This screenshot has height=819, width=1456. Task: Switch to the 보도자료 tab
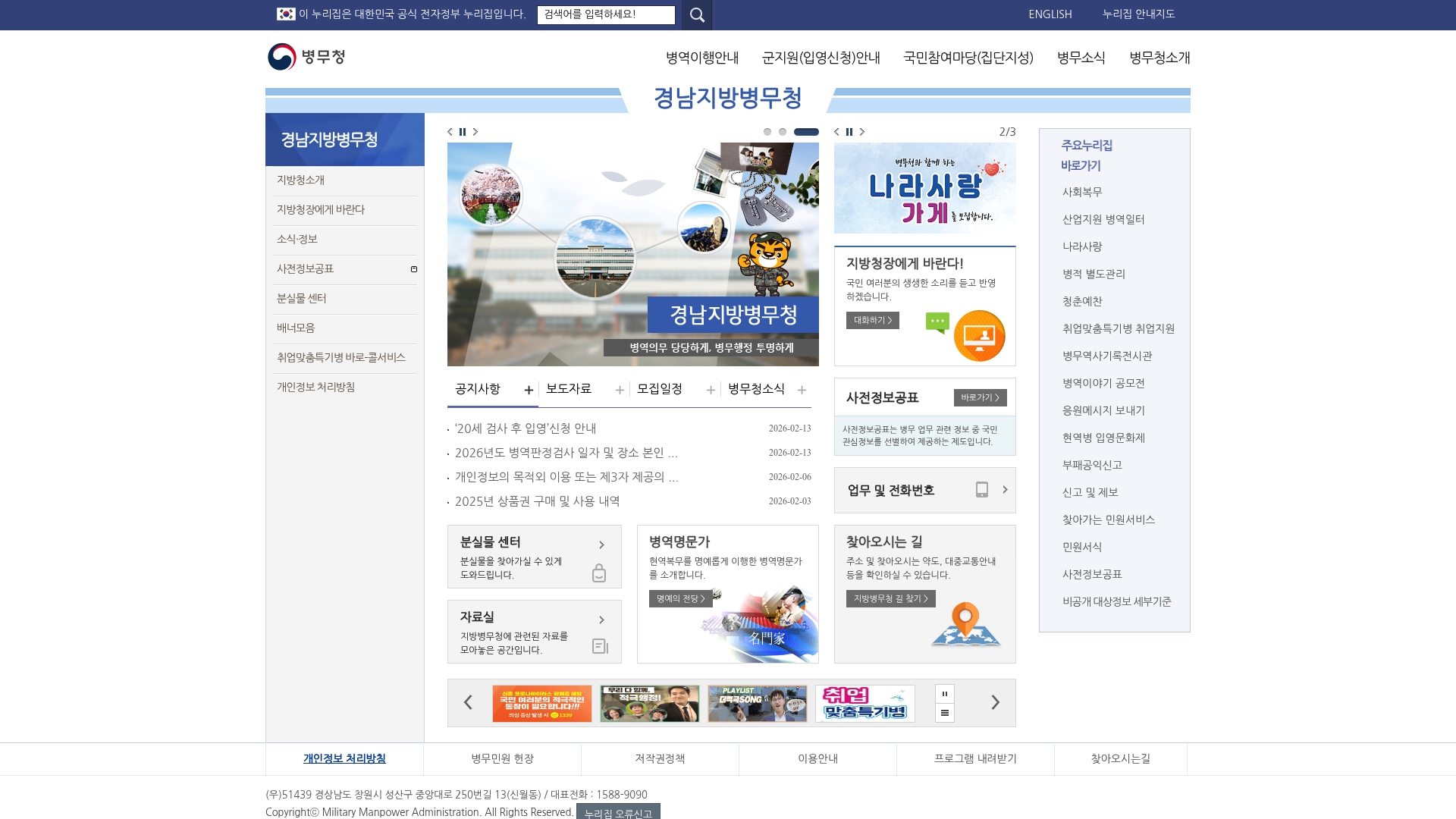pyautogui.click(x=570, y=388)
